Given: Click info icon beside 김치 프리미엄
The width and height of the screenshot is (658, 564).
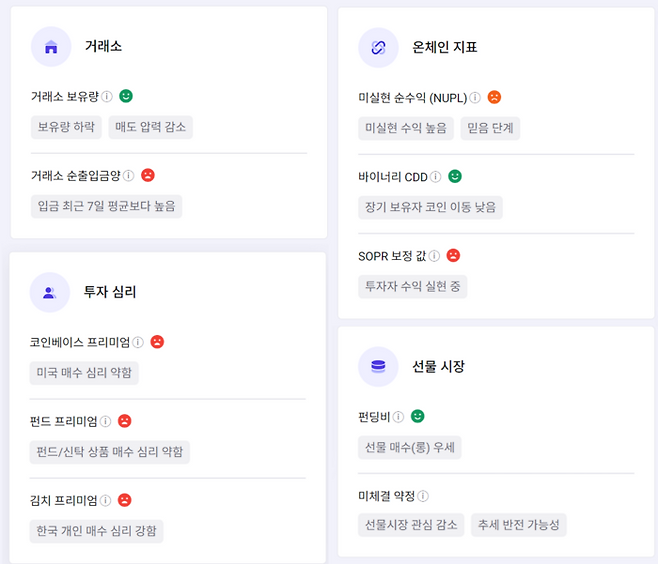Looking at the screenshot, I should [105, 500].
